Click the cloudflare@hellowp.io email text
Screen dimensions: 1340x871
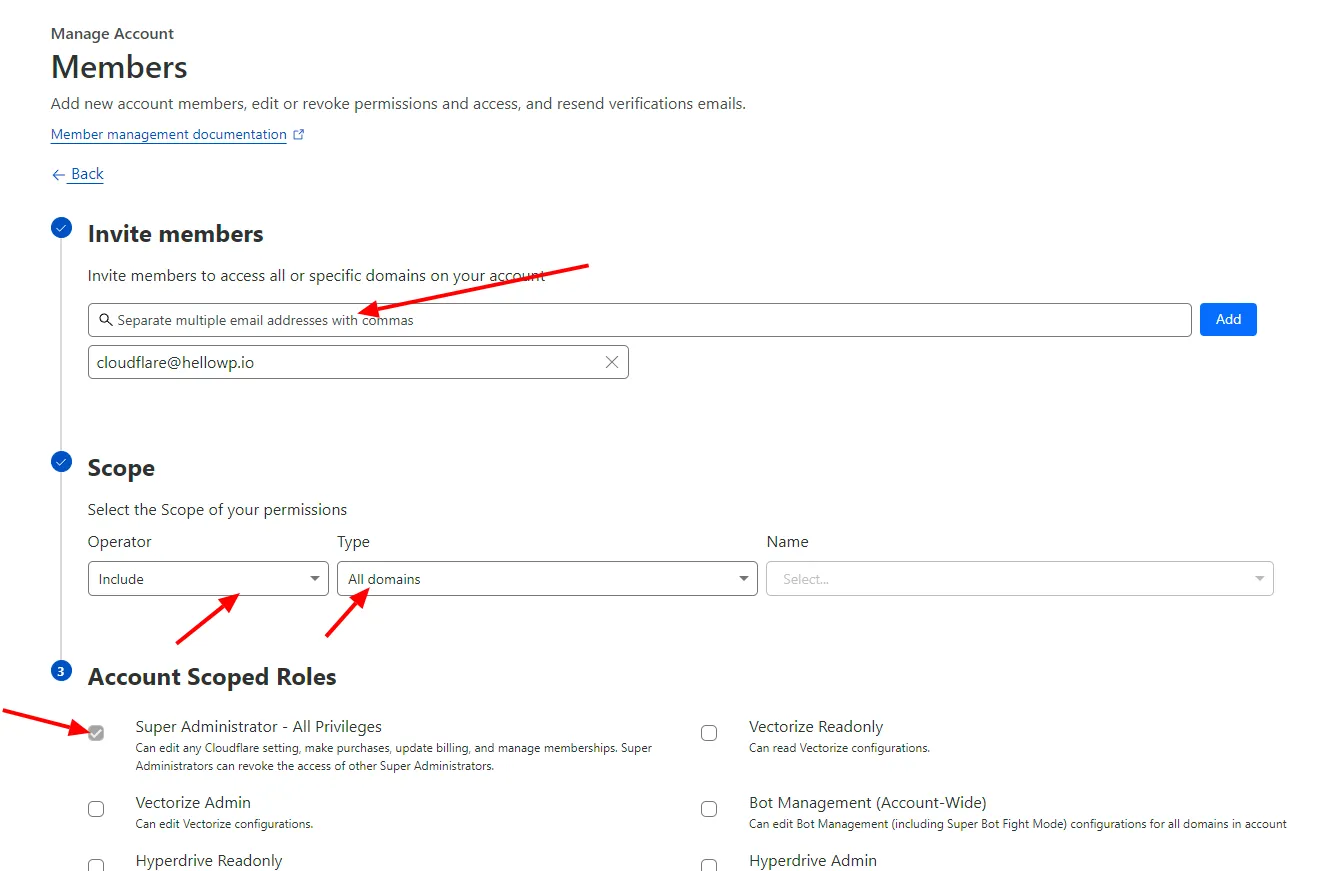coord(175,362)
